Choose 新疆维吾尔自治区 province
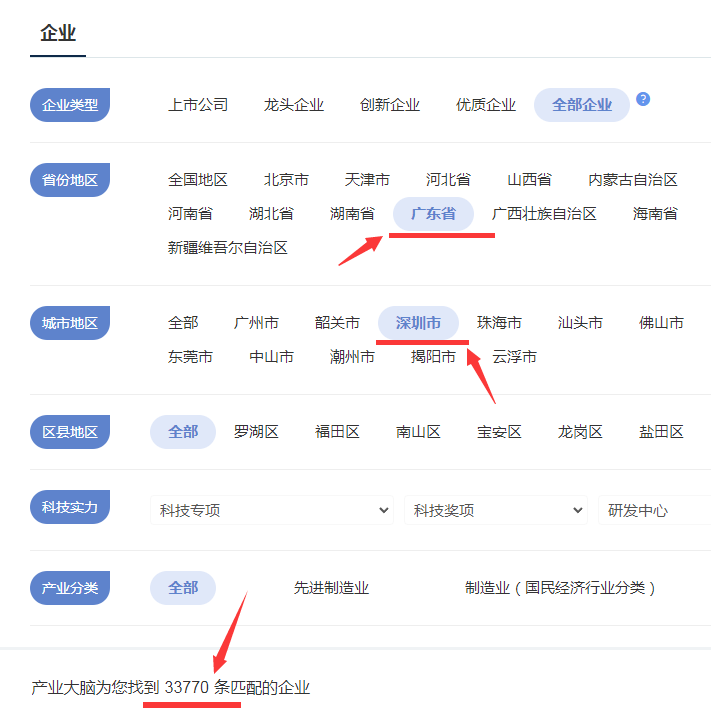Viewport: 711px width, 726px height. point(228,247)
